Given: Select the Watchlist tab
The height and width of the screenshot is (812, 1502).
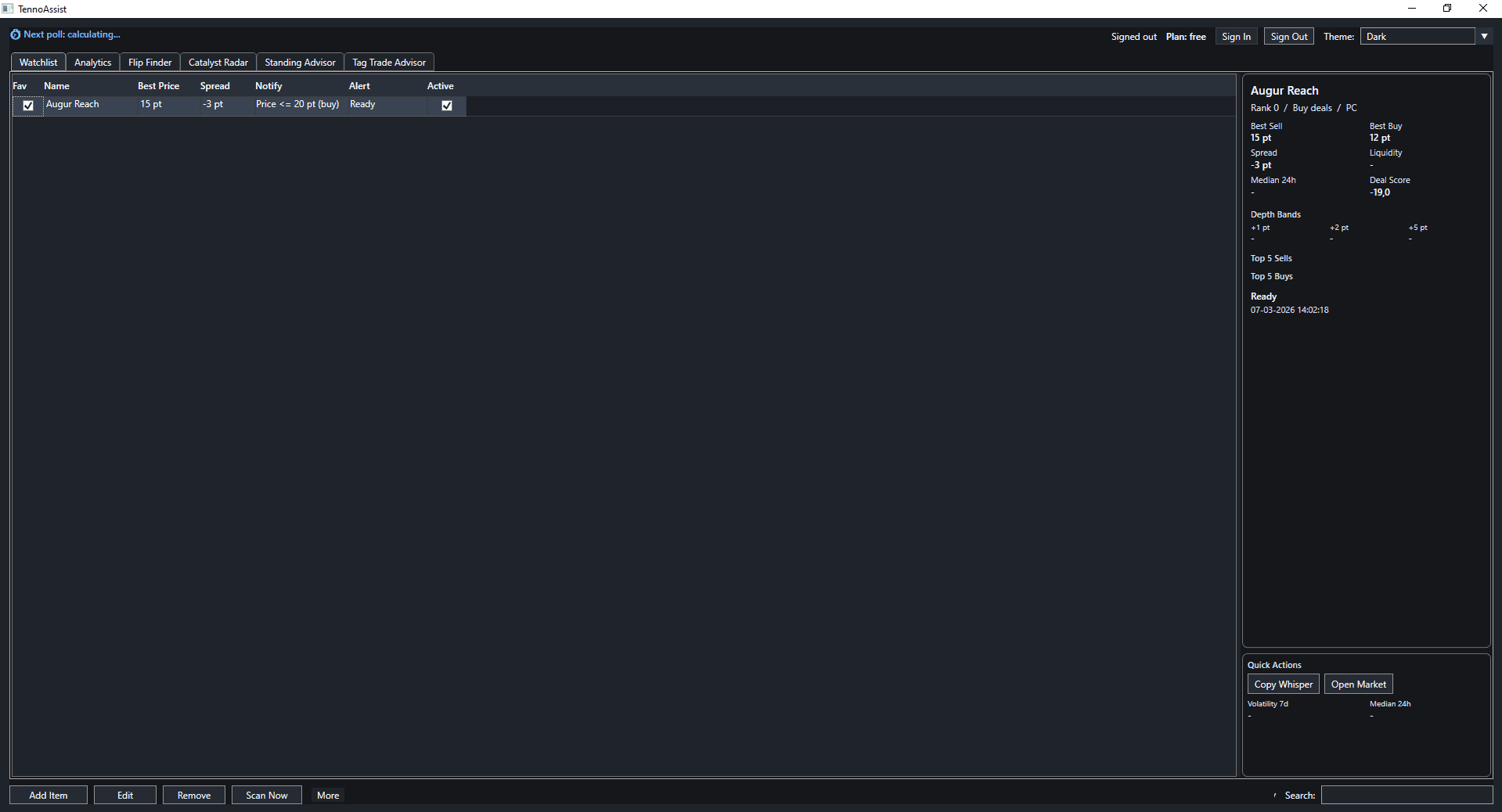Looking at the screenshot, I should (x=38, y=62).
